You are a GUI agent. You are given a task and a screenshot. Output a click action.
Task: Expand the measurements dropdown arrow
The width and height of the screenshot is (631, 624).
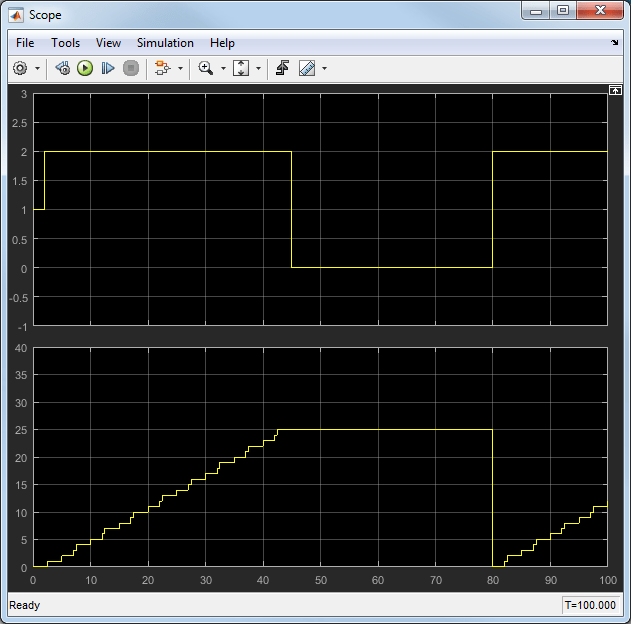324,68
